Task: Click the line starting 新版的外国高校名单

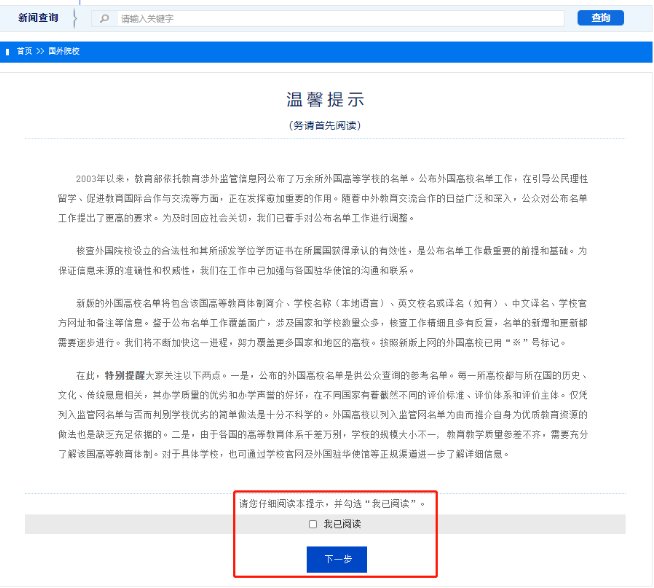Action: tap(332, 304)
